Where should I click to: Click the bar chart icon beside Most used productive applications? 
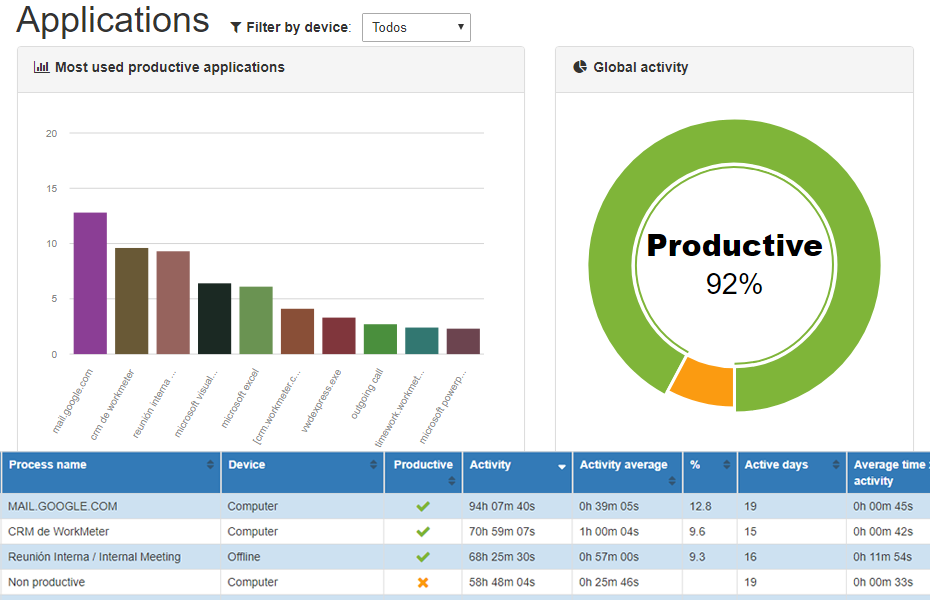42,68
